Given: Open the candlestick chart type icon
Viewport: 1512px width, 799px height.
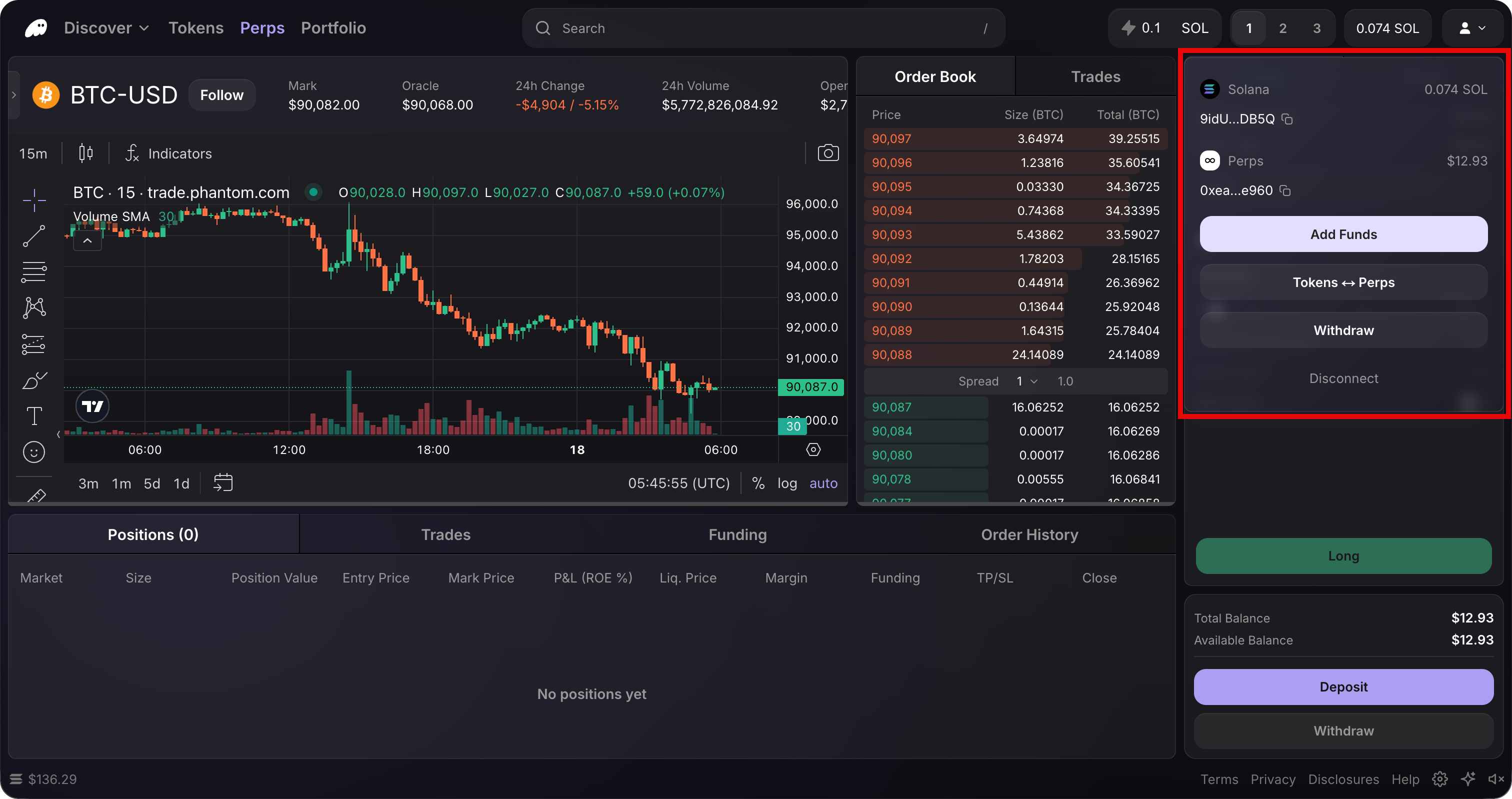Looking at the screenshot, I should point(85,153).
